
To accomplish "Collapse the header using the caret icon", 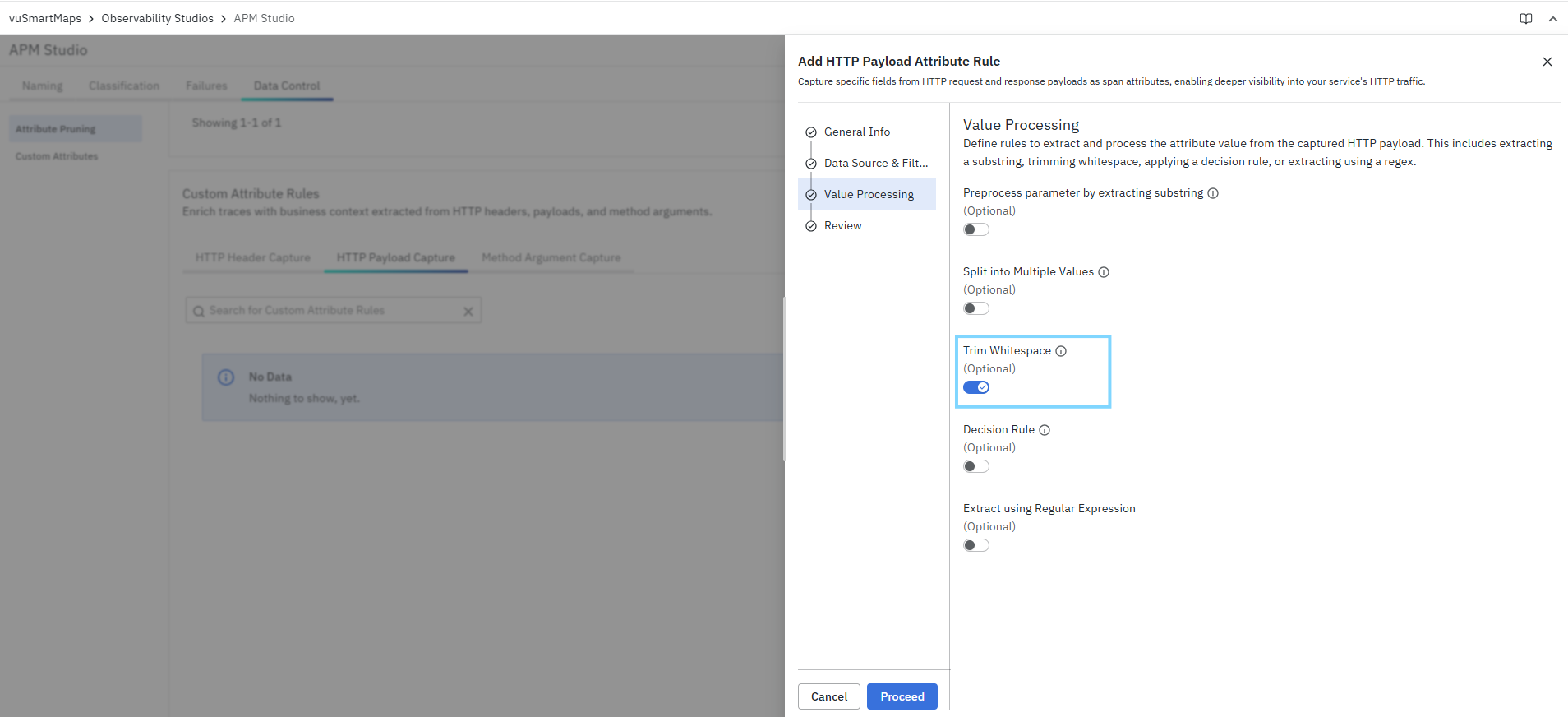I will tap(1553, 19).
